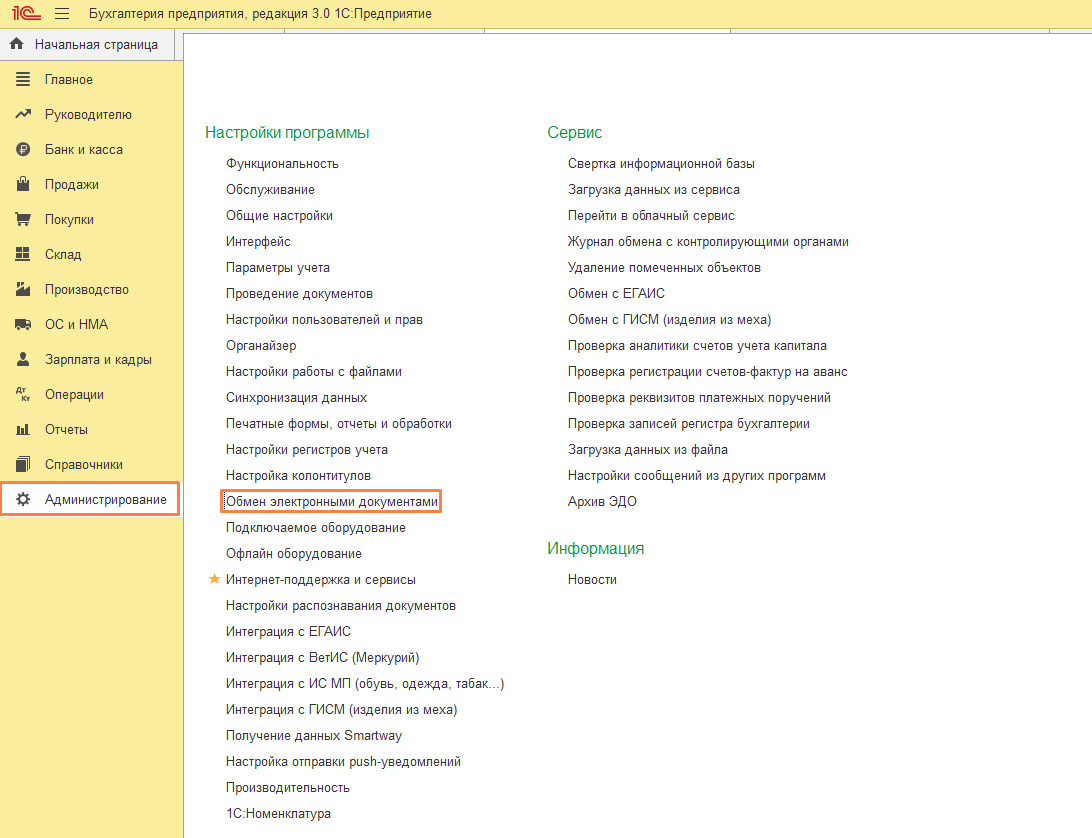Open Настройки работы с файлами
The width and height of the screenshot is (1092, 838).
tap(313, 372)
